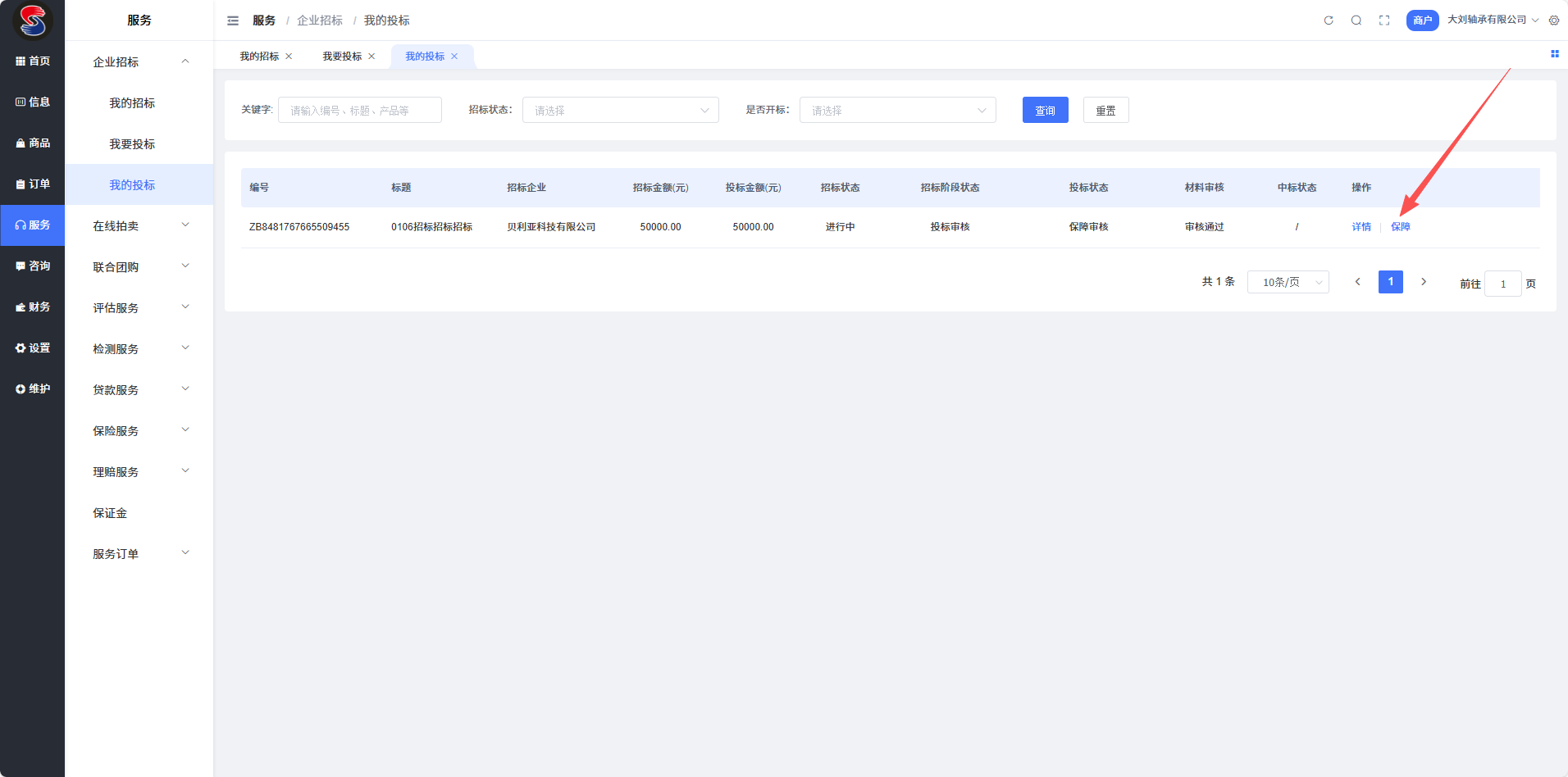Viewport: 1568px width, 777px height.
Task: Click the next page arrow in pagination
Action: pyautogui.click(x=1424, y=282)
